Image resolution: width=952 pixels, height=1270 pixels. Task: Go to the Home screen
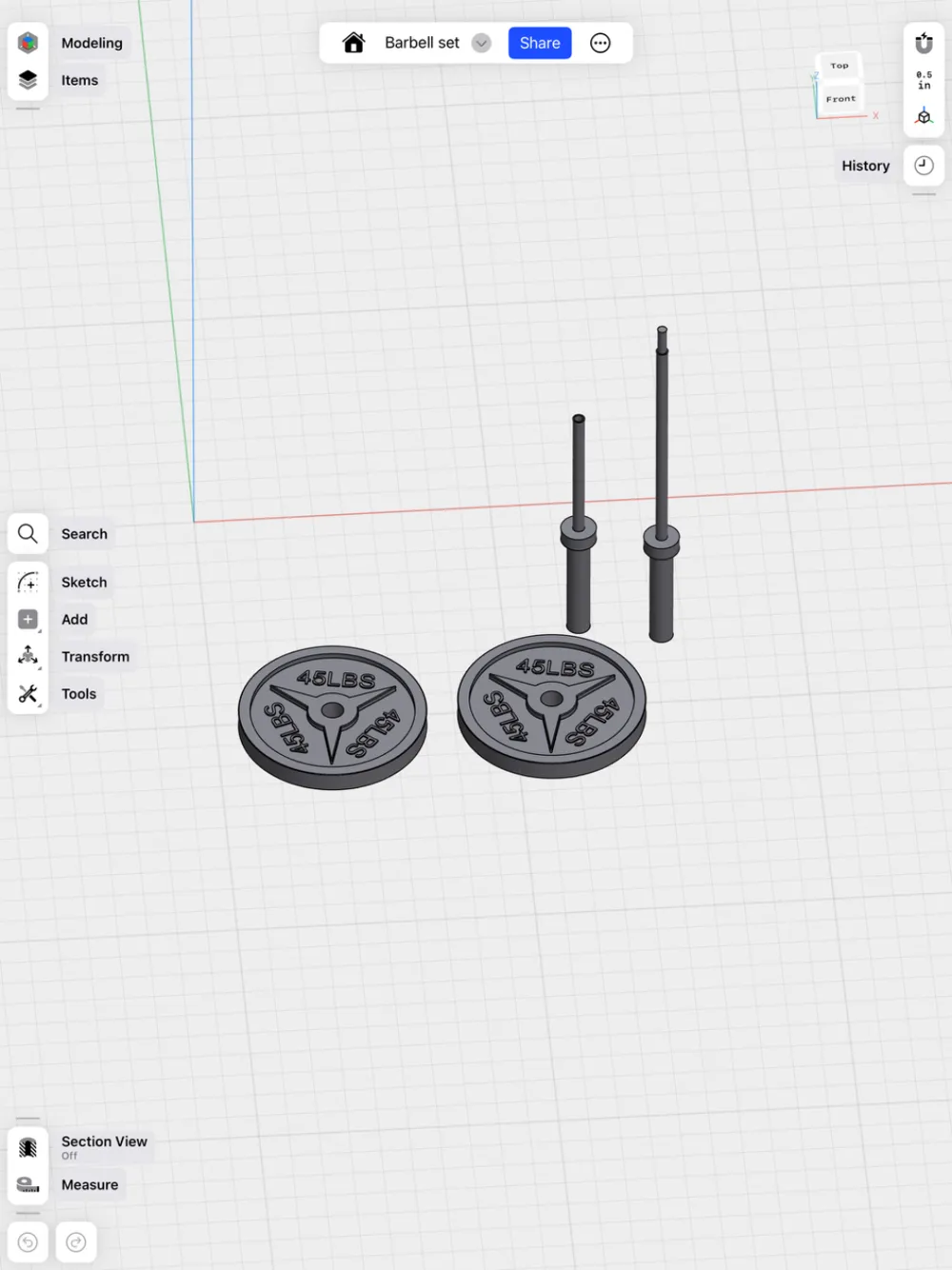[353, 43]
